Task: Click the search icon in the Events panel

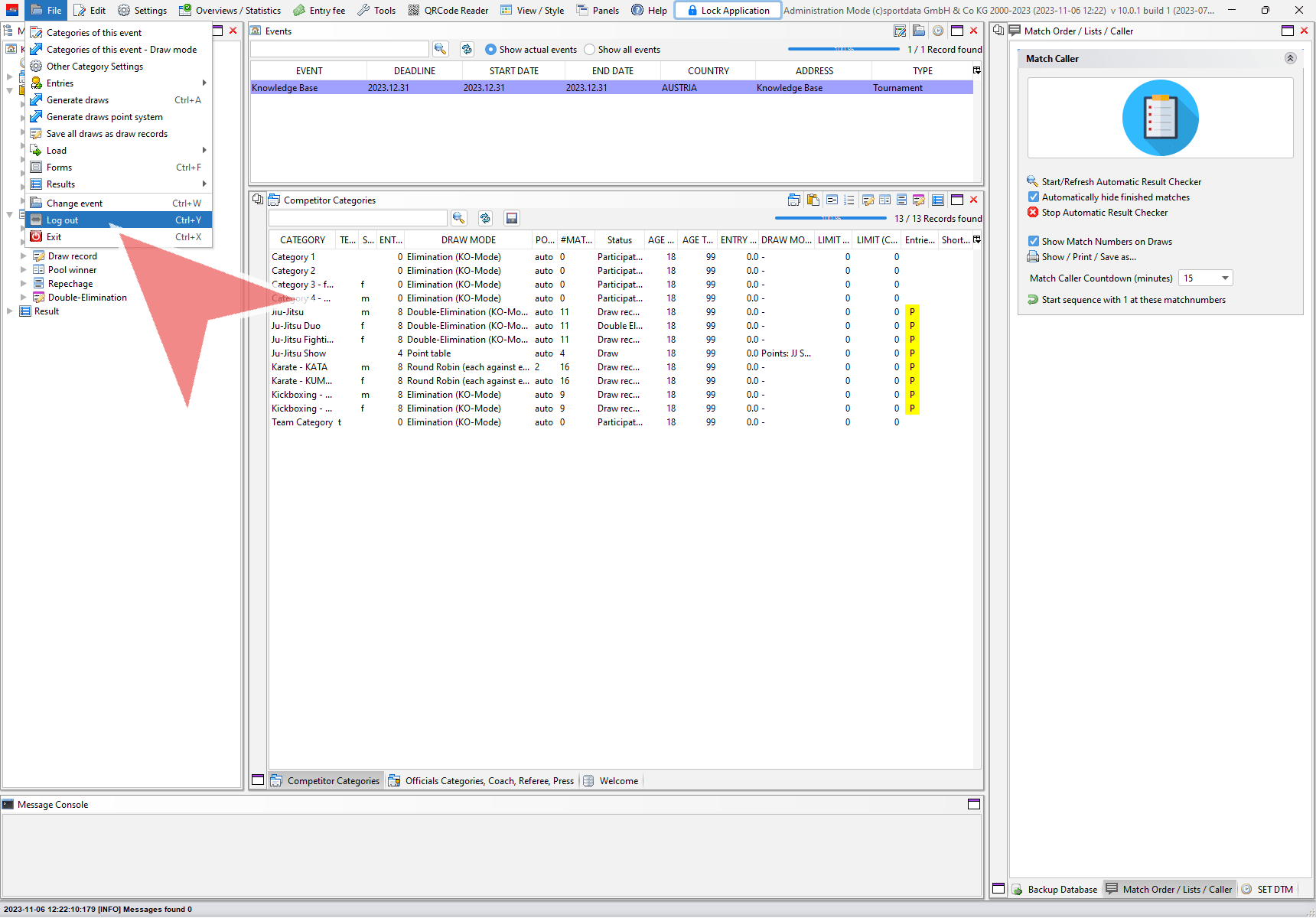Action: [440, 49]
